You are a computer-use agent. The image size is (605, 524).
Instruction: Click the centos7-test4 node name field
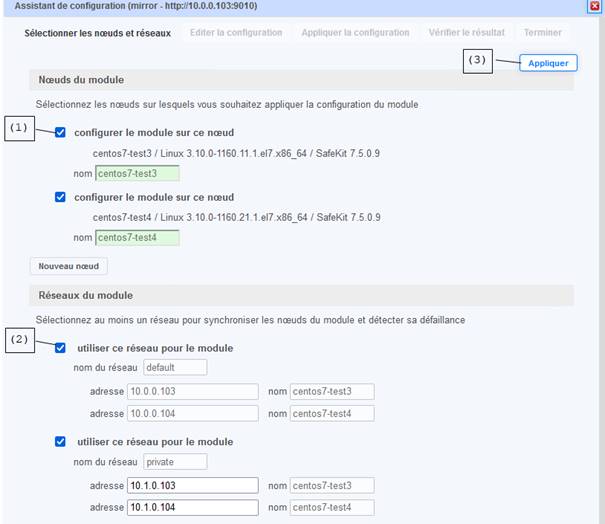(x=137, y=238)
